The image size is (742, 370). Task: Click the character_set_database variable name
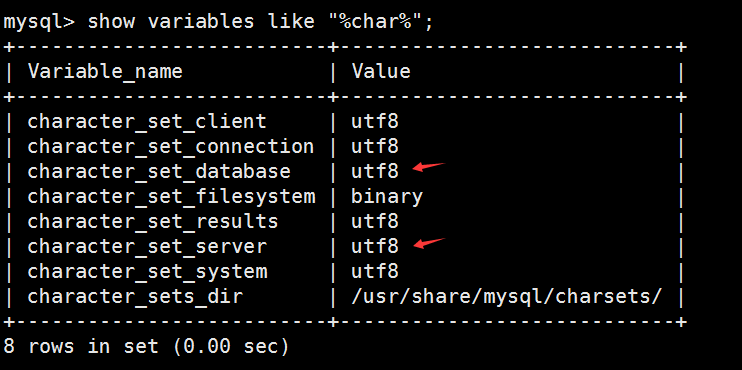point(159,172)
